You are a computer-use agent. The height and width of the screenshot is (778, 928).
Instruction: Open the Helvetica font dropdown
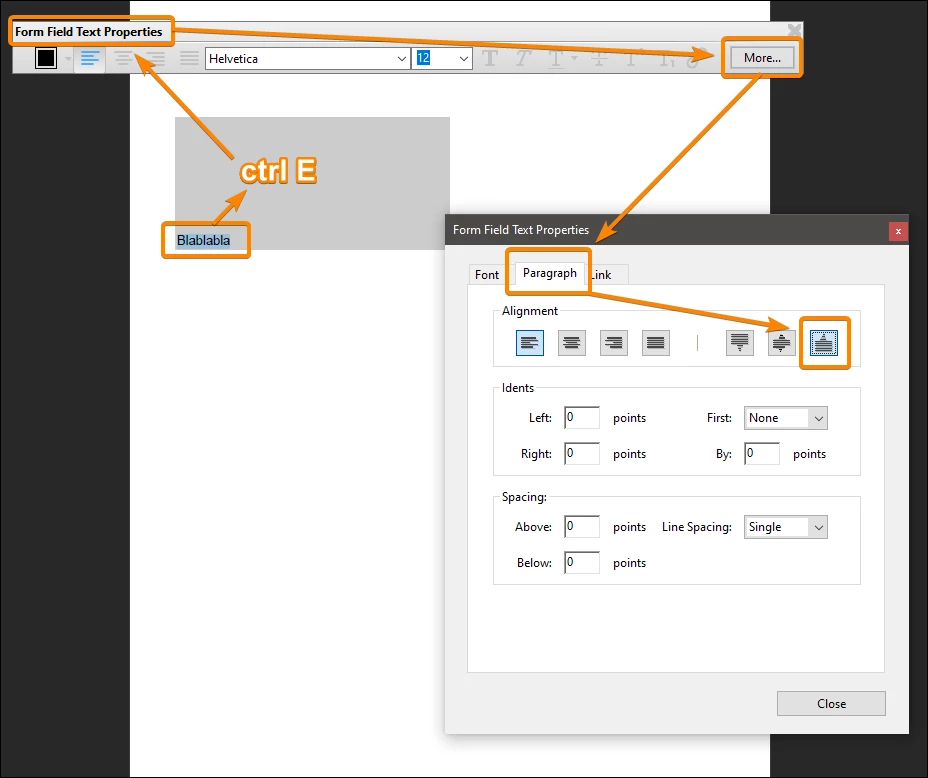coord(308,59)
